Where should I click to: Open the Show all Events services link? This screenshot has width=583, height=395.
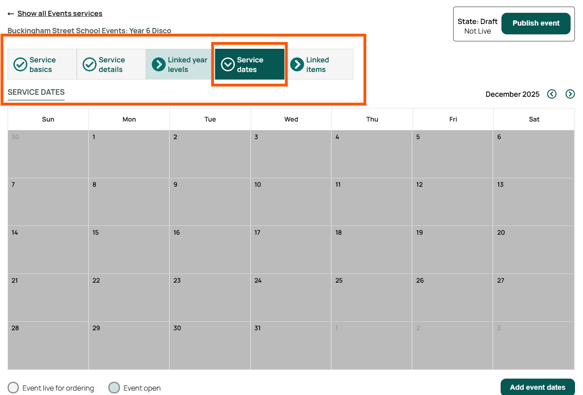[60, 14]
